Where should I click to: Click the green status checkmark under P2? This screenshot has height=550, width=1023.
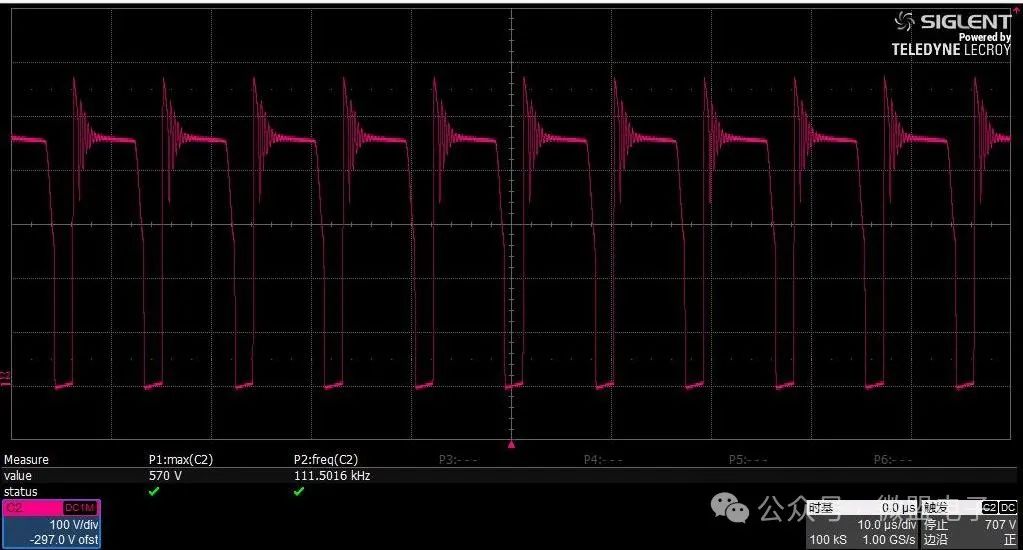click(x=299, y=491)
